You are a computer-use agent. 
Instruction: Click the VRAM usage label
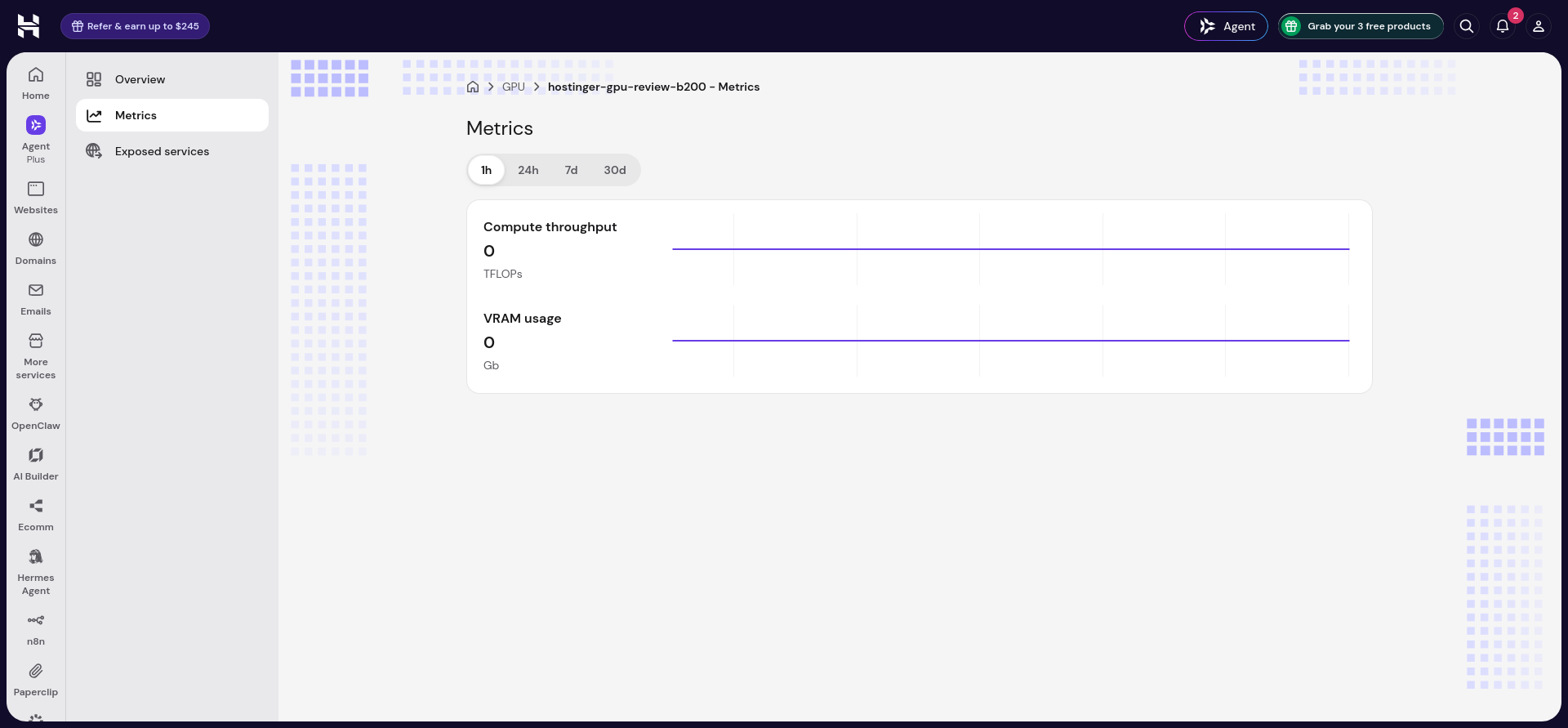pyautogui.click(x=522, y=319)
